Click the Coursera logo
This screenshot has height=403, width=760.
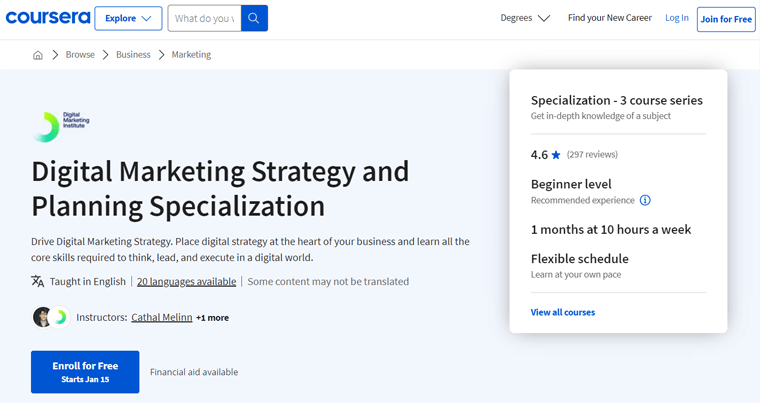[48, 18]
